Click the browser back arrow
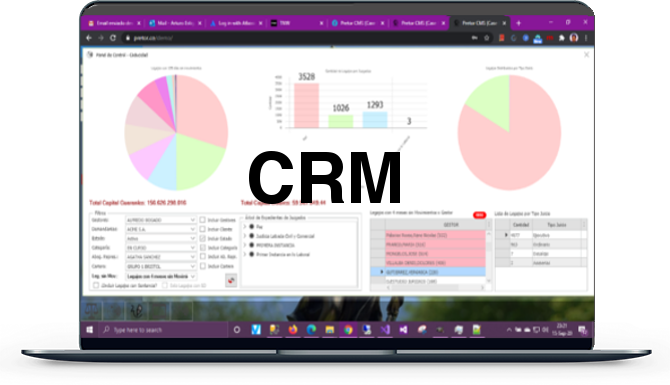The image size is (670, 385). [x=89, y=38]
